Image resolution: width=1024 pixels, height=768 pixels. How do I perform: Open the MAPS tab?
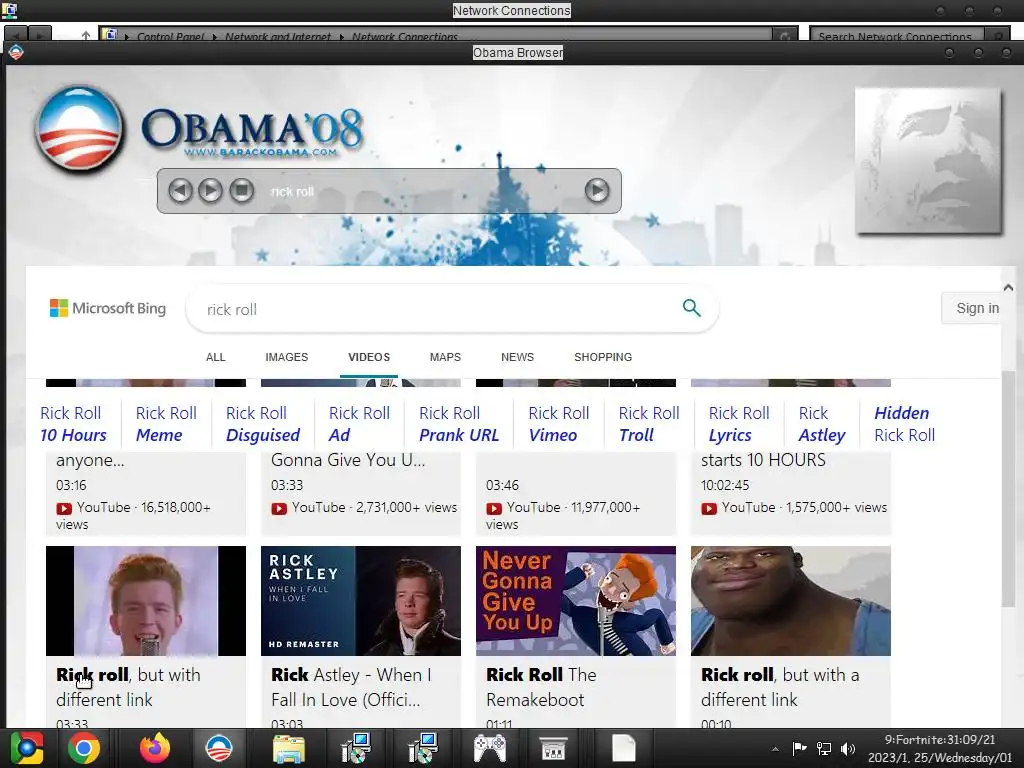(445, 357)
